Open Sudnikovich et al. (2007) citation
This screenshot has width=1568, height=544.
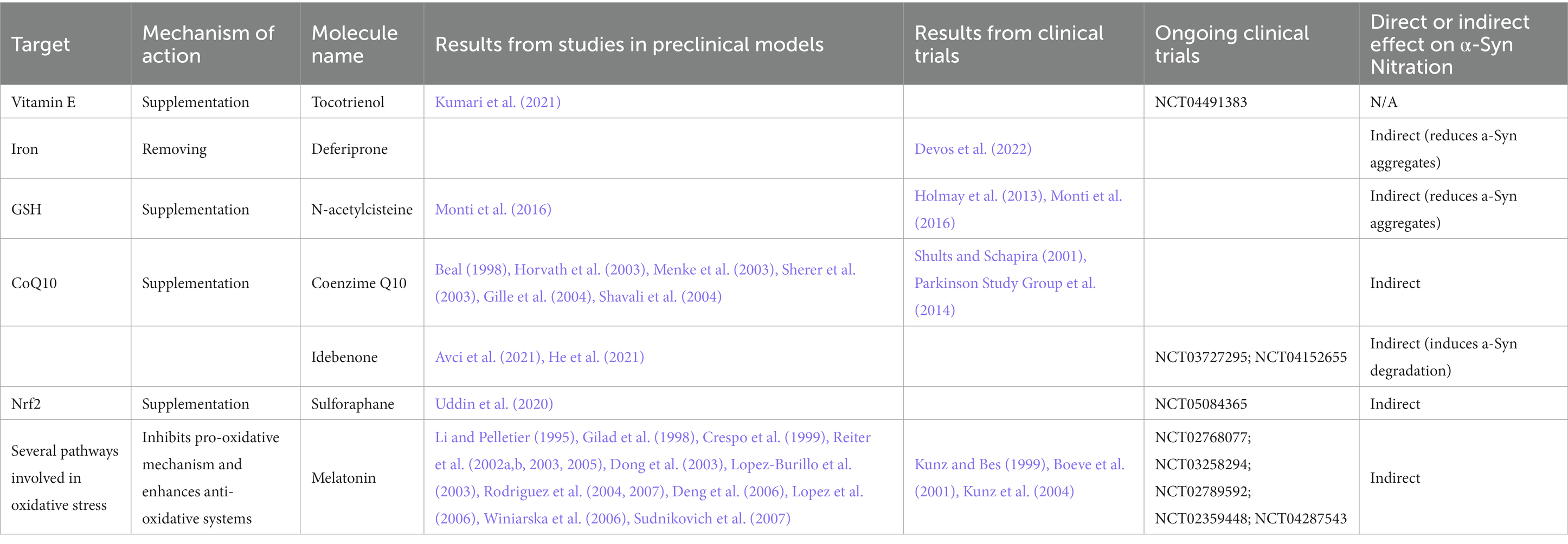point(711,519)
